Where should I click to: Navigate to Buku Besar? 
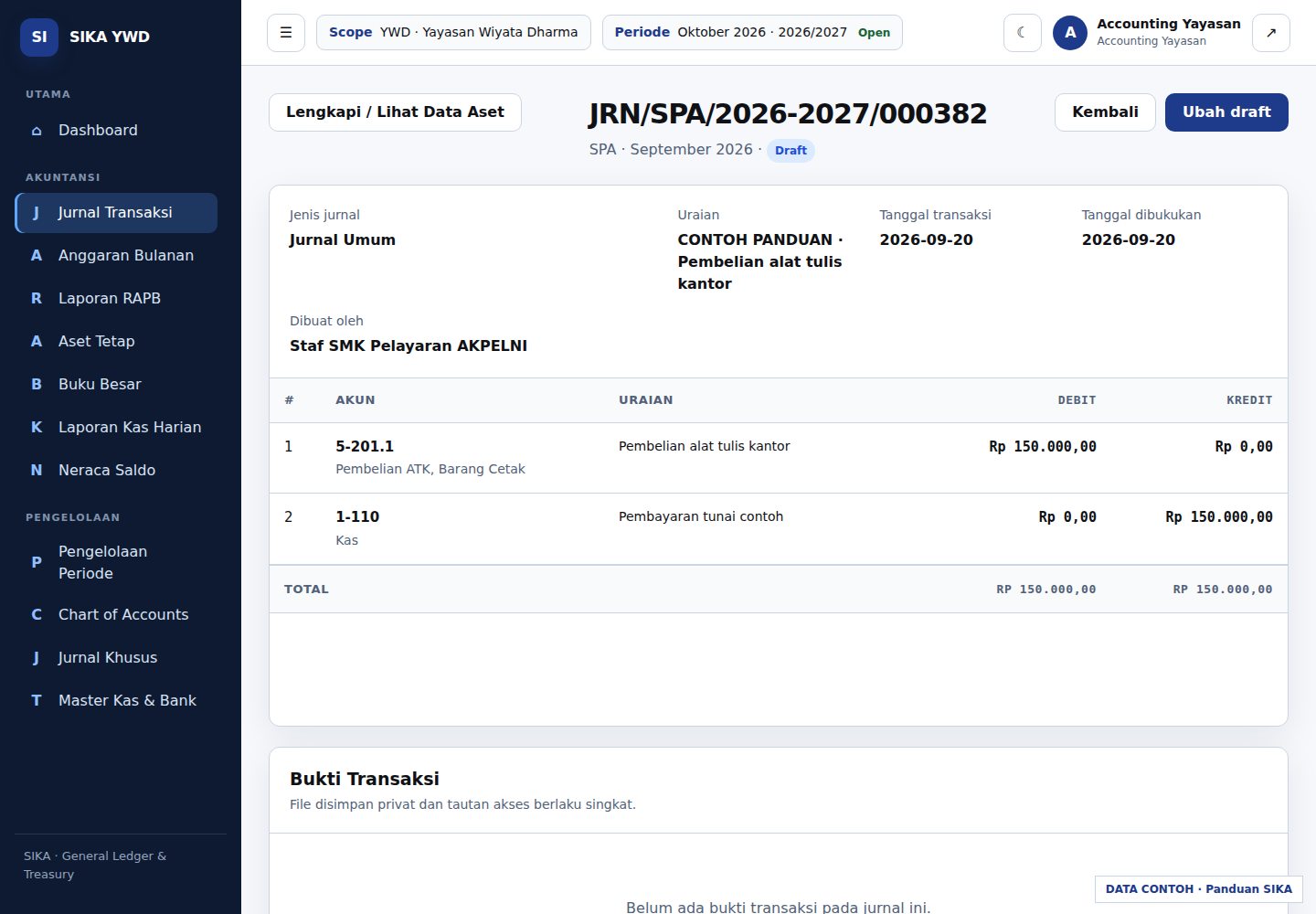coord(116,385)
